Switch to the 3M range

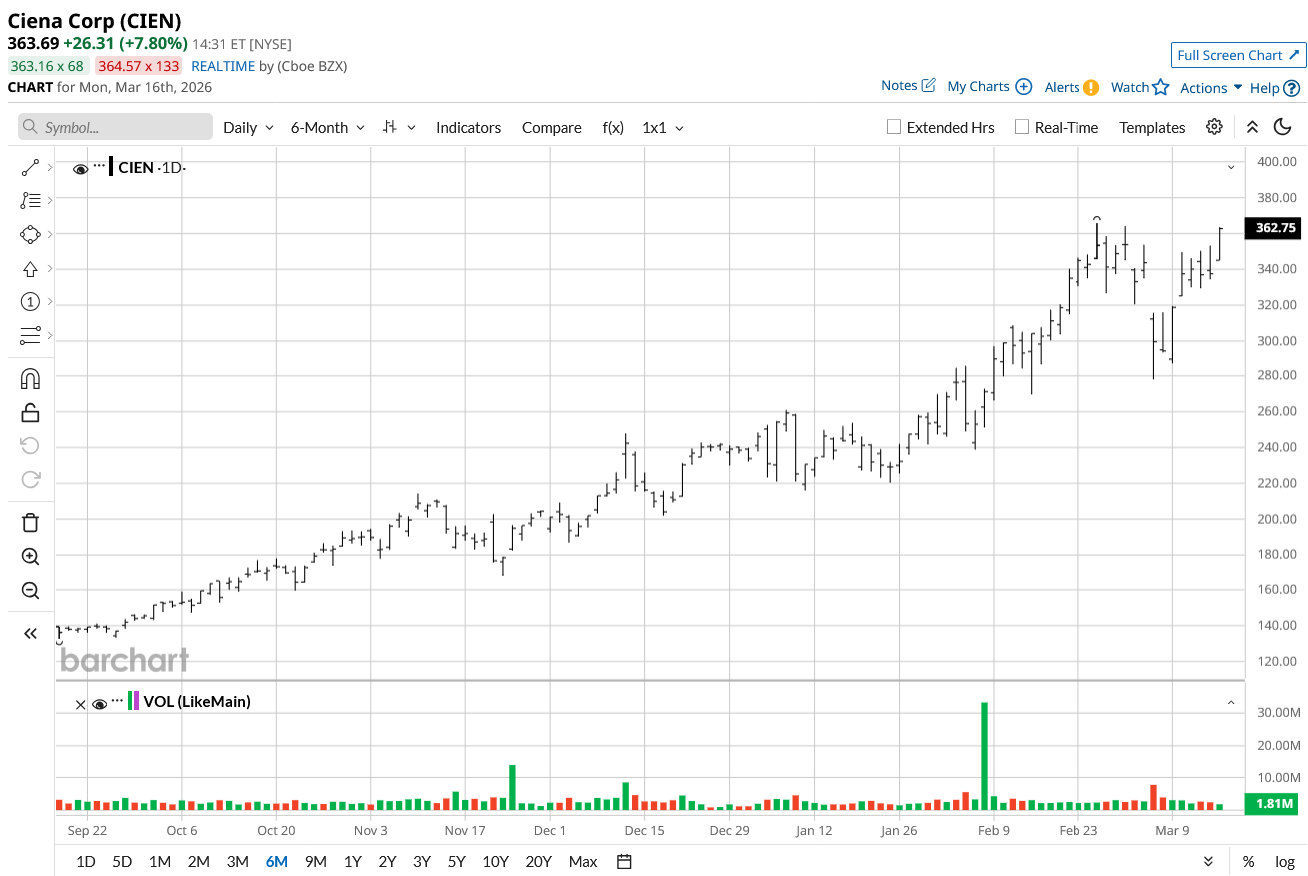[237, 861]
